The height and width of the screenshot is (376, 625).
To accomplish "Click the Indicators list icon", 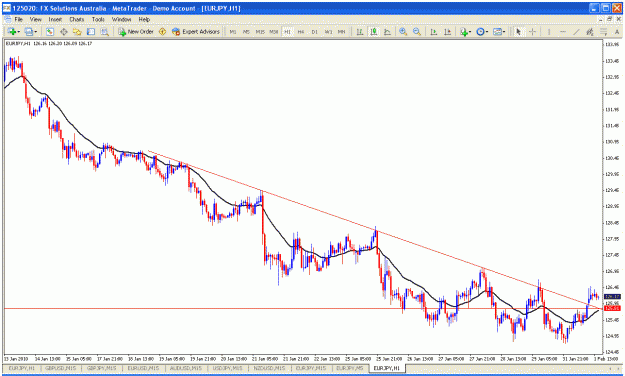I will point(464,31).
